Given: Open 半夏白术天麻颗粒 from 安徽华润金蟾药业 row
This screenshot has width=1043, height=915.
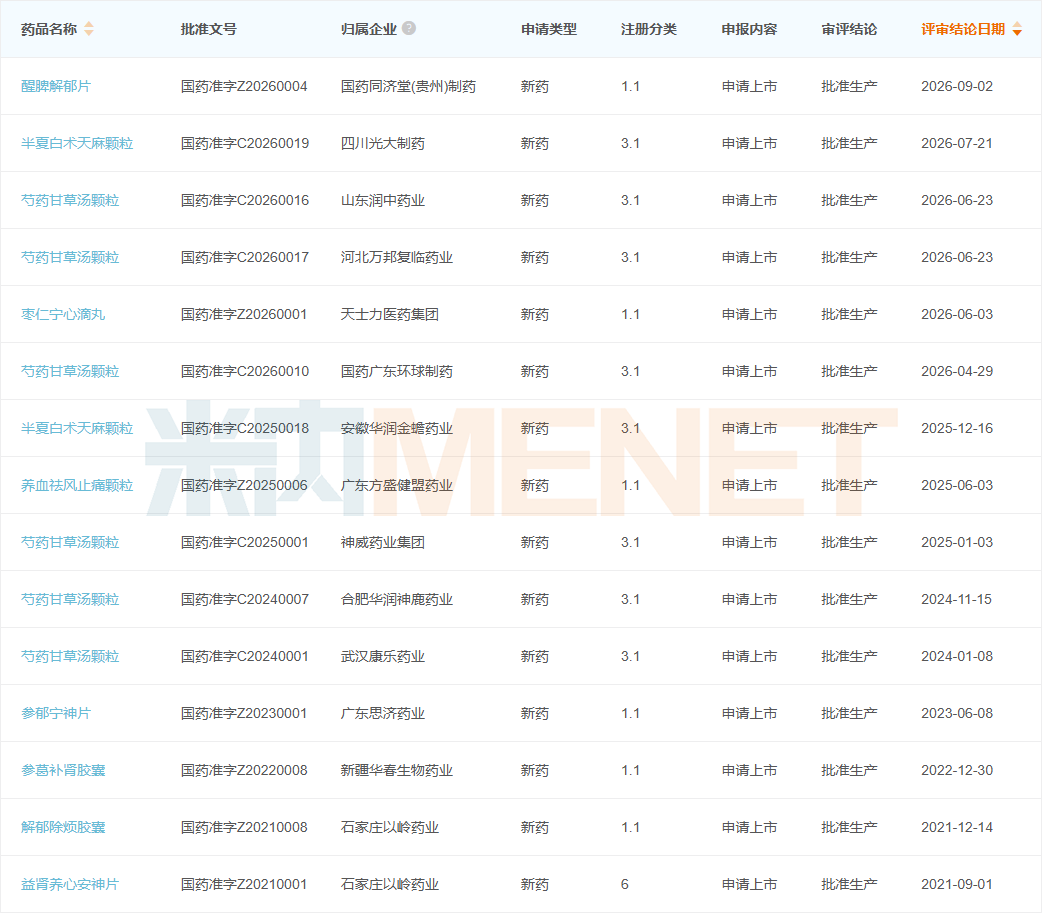Looking at the screenshot, I should coord(77,429).
